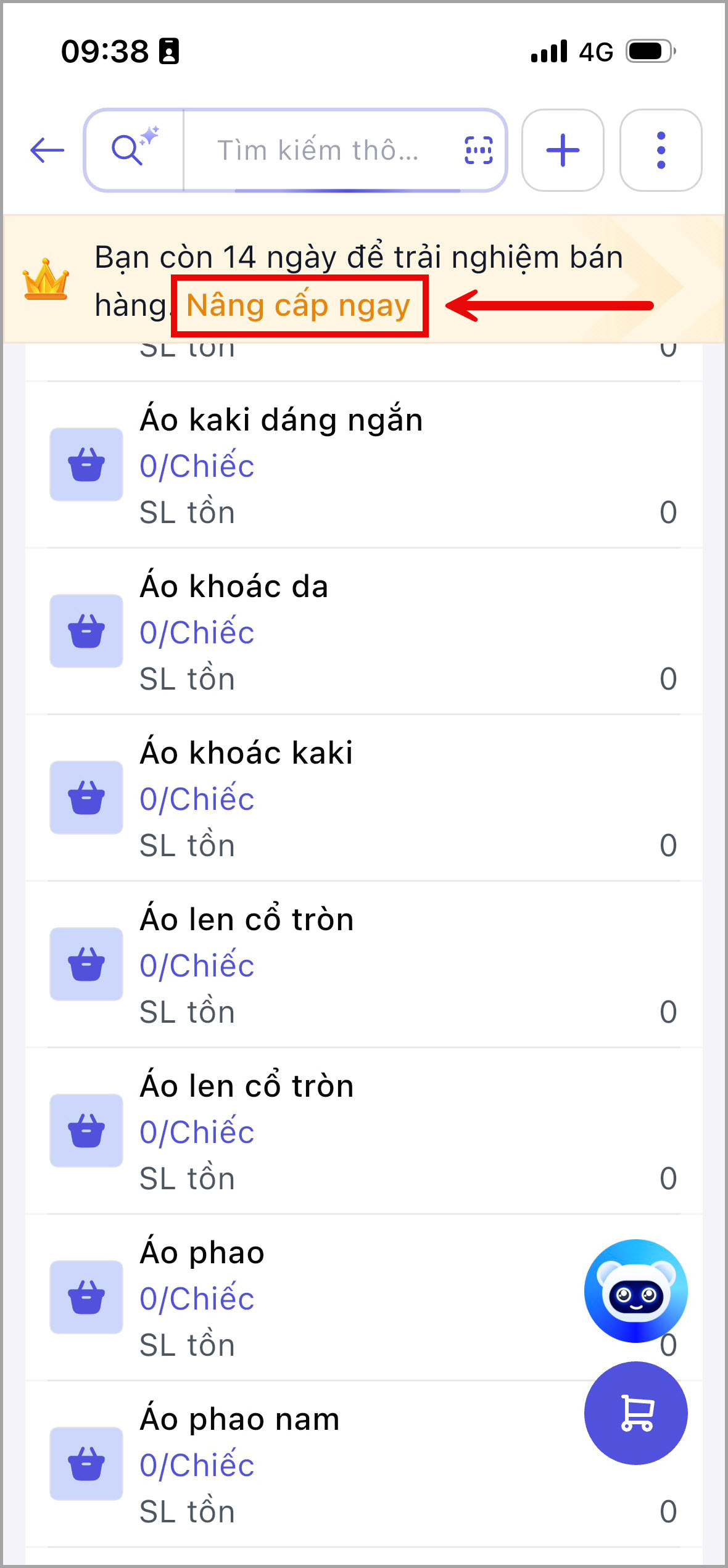Open the chatbot assistant bubble

(x=636, y=1290)
